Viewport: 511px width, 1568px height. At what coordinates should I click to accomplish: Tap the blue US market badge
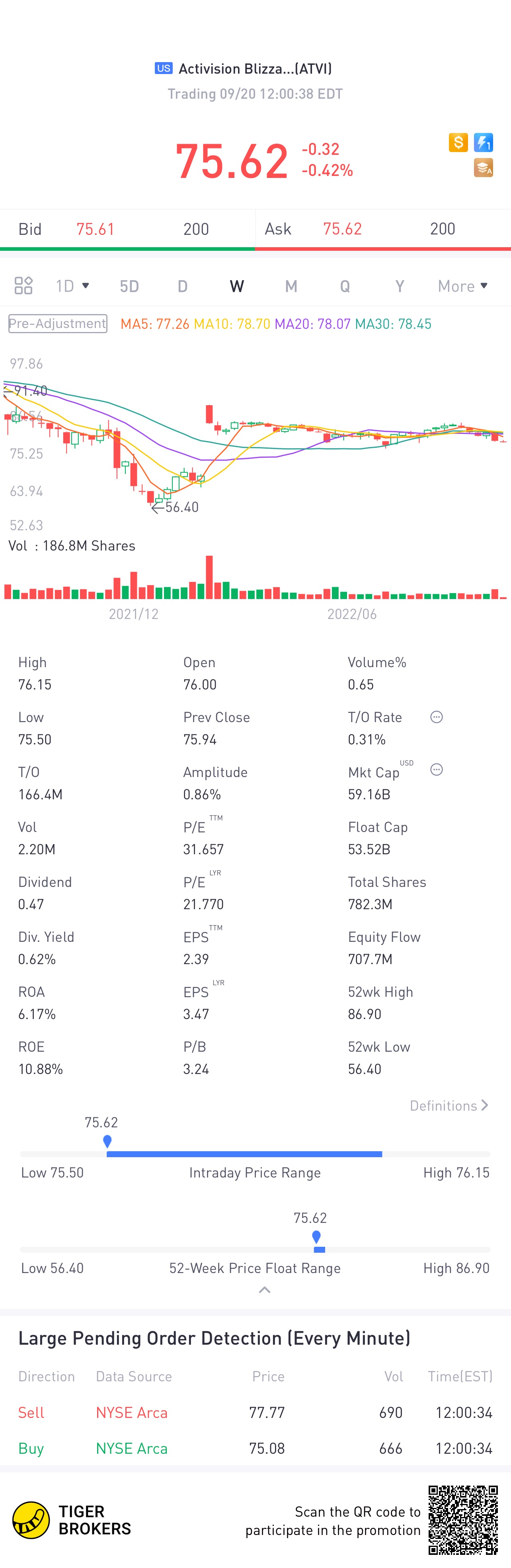[x=163, y=68]
